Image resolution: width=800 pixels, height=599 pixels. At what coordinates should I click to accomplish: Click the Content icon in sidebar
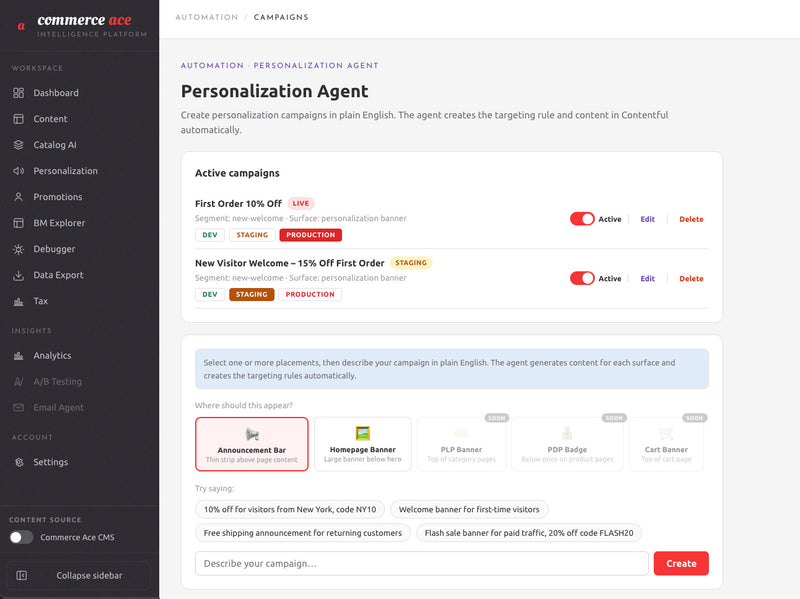click(18, 119)
